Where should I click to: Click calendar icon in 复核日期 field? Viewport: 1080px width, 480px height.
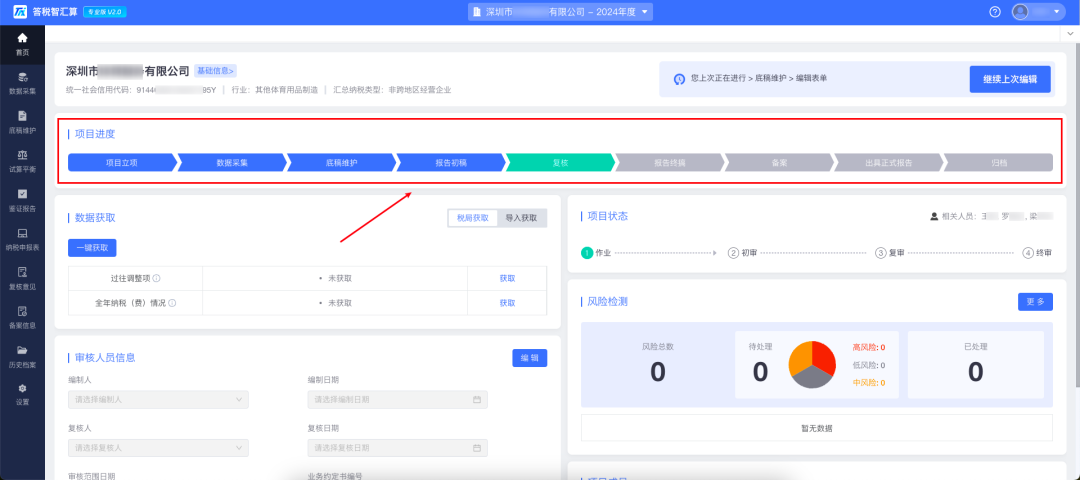point(477,448)
